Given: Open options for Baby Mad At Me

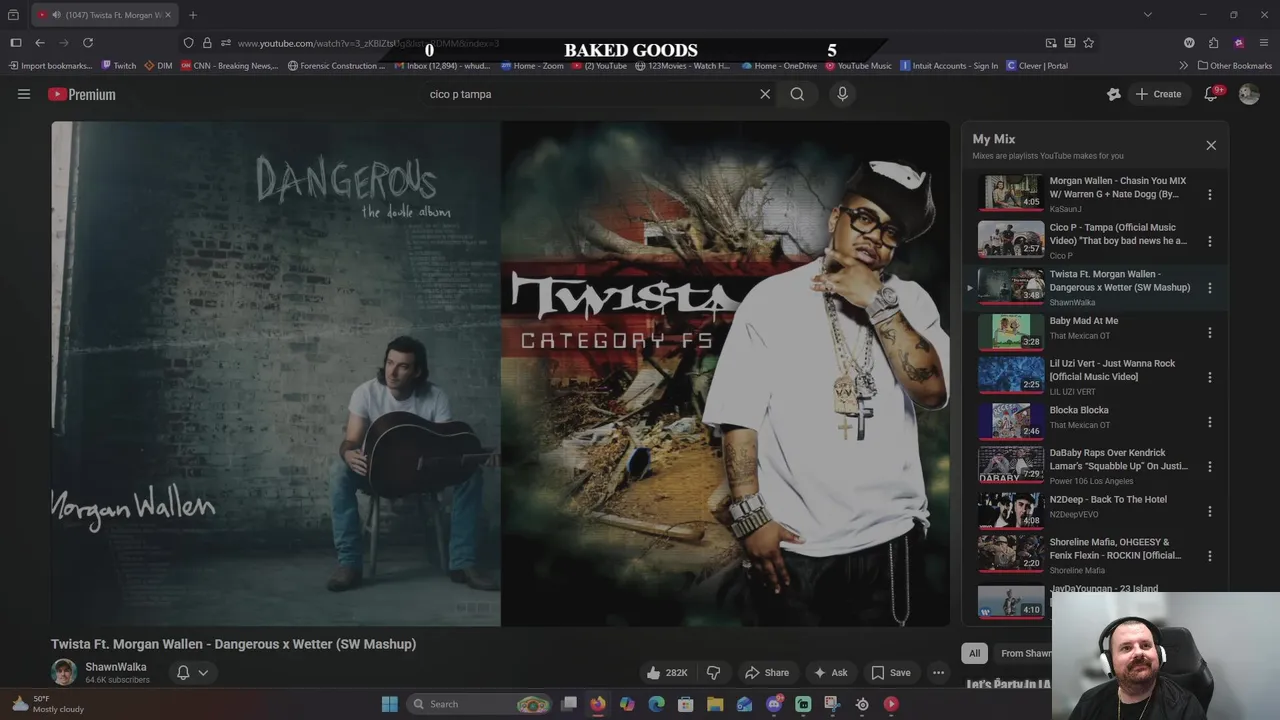Looking at the screenshot, I should click(1209, 332).
